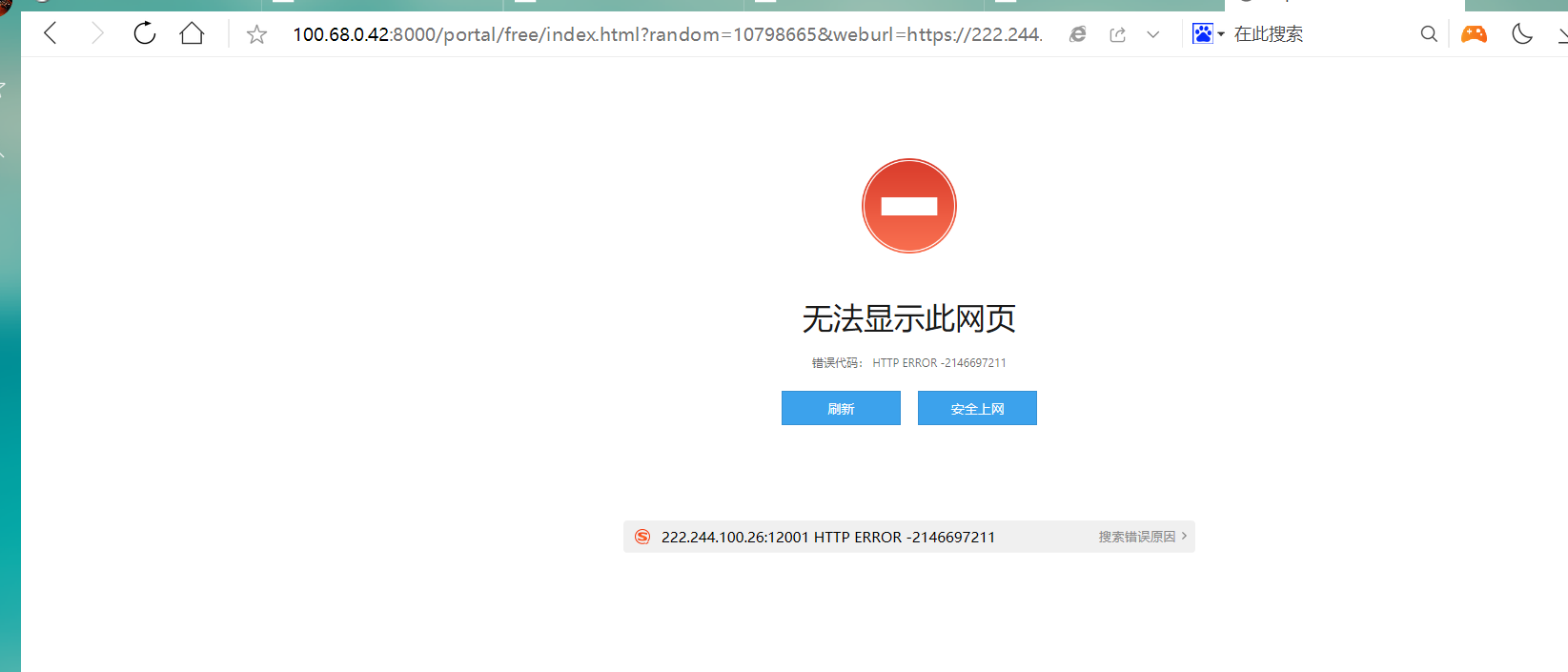The height and width of the screenshot is (672, 1568).
Task: Click the address bar URL text
Action: tap(667, 34)
